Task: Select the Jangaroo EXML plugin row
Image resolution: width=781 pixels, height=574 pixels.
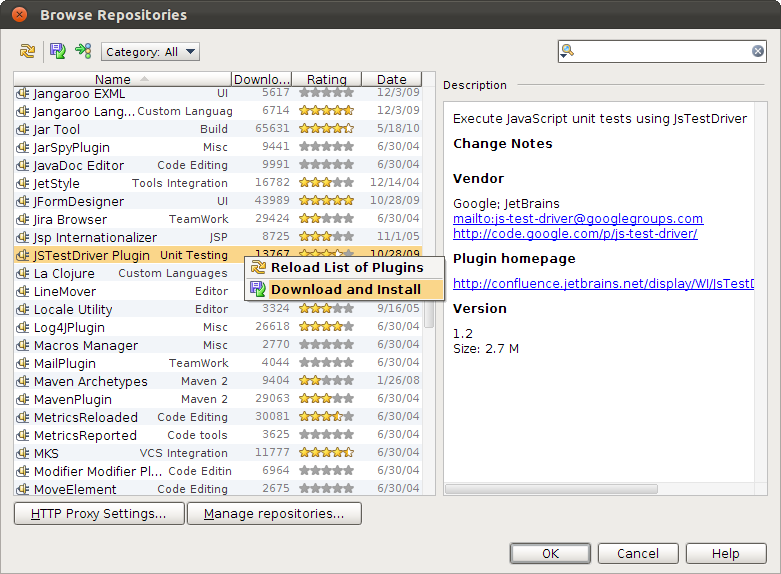Action: pos(218,93)
